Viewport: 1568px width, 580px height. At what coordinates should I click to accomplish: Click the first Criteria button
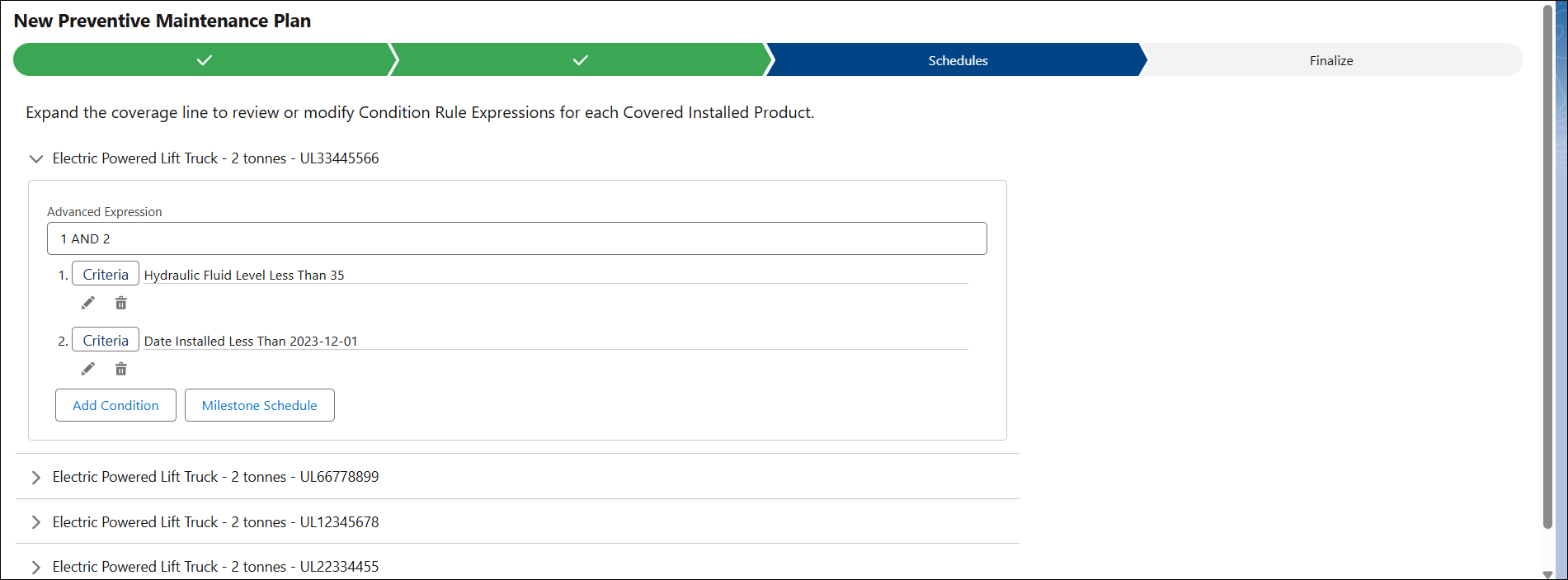click(106, 274)
